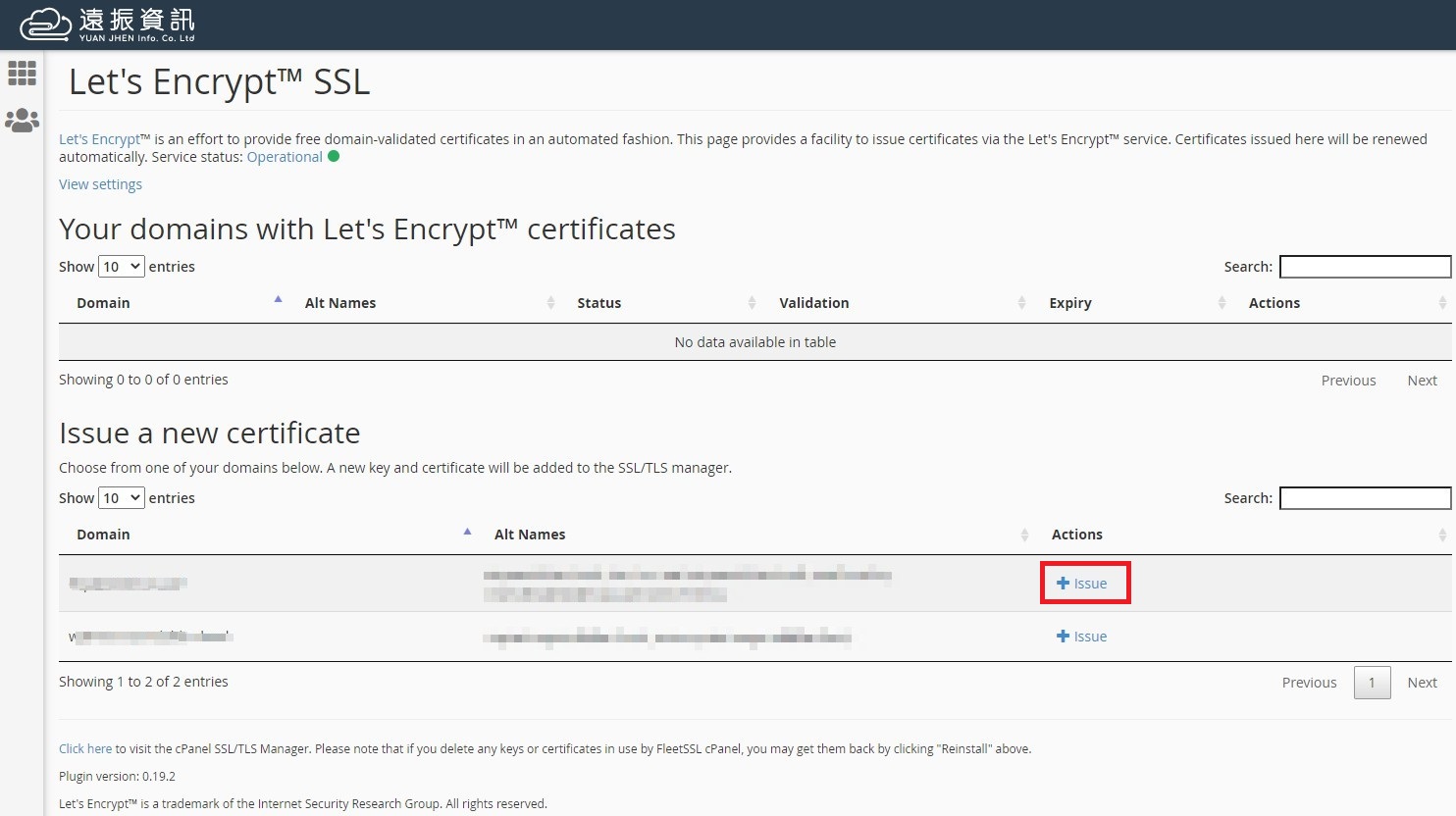The width and height of the screenshot is (1456, 816).
Task: Click the Actions header in new certificate table
Action: 1077,535
